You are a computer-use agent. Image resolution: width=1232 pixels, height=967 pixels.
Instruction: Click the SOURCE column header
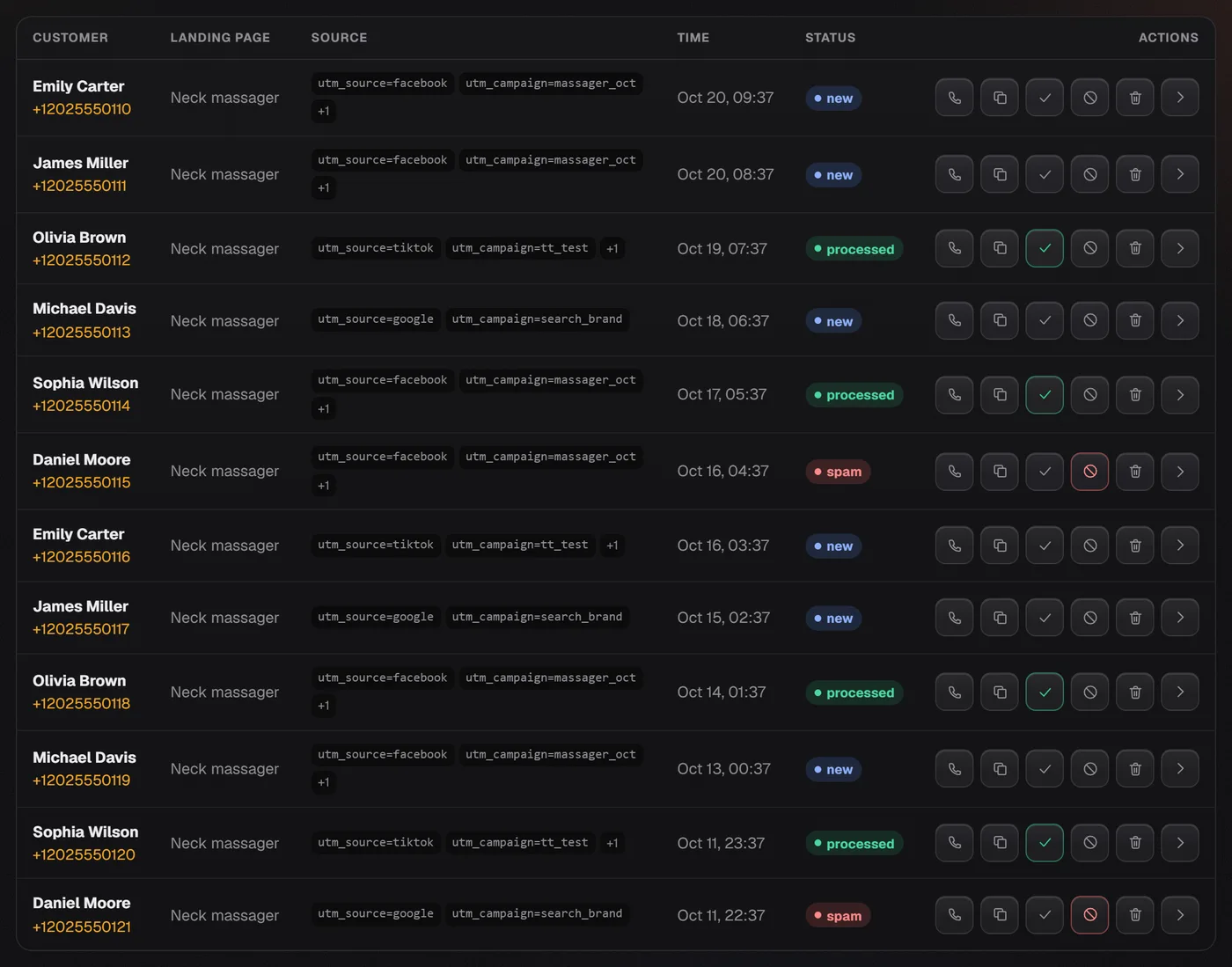[x=339, y=38]
